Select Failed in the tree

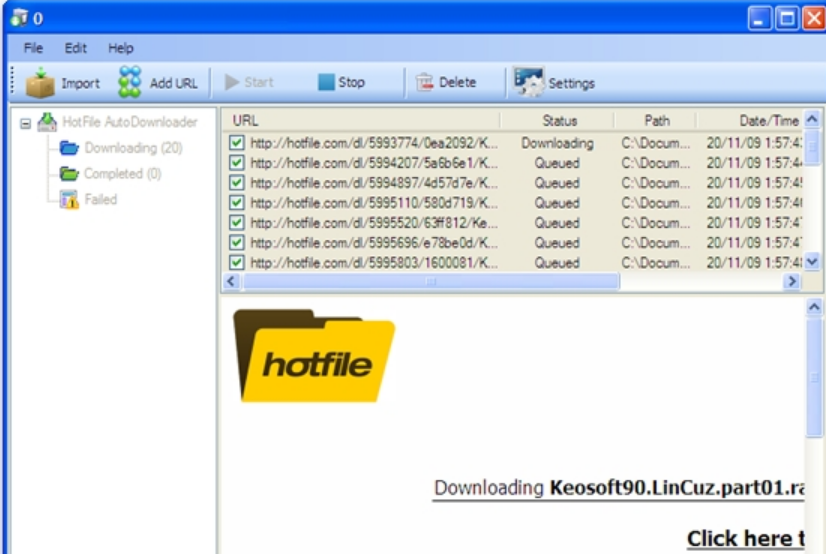pyautogui.click(x=101, y=200)
